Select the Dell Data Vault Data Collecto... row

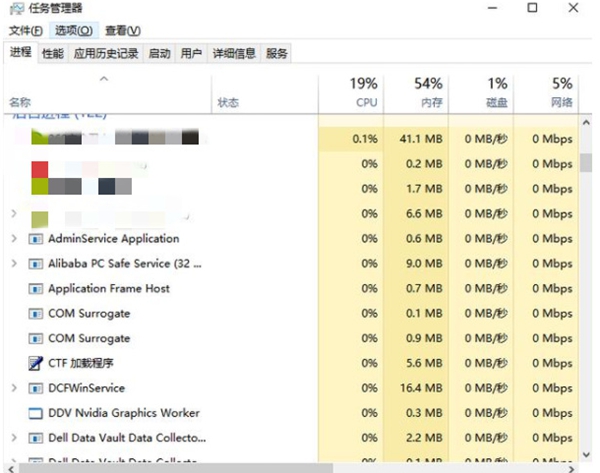[x=291, y=438]
